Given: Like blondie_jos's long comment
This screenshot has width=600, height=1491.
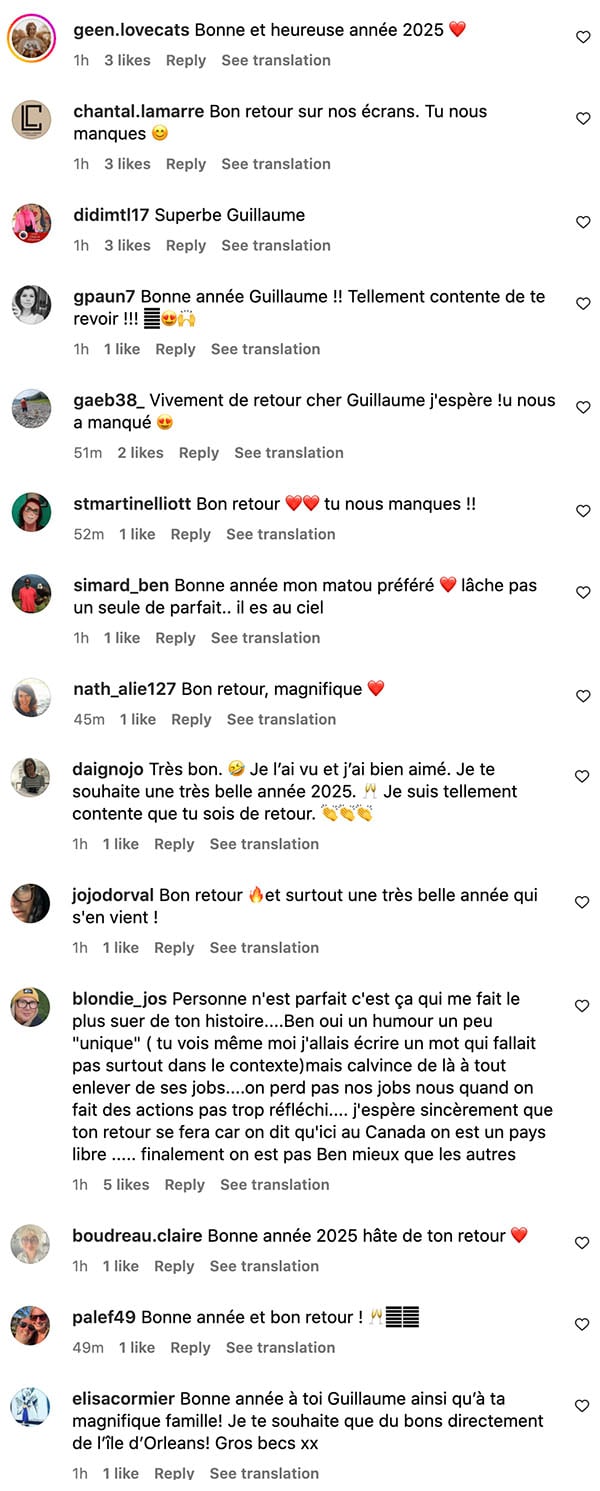Looking at the screenshot, I should point(583,1006).
